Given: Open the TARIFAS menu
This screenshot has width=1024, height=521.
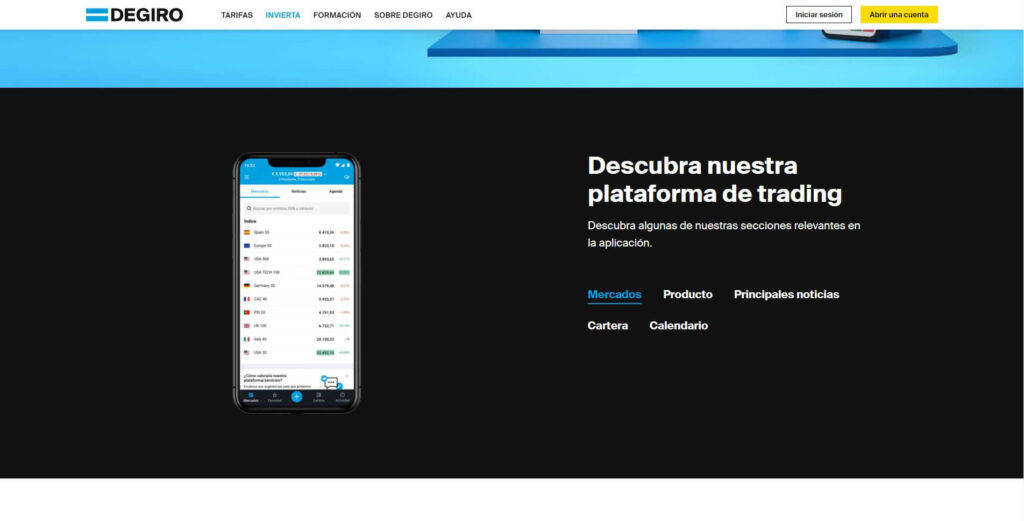Looking at the screenshot, I should point(236,15).
